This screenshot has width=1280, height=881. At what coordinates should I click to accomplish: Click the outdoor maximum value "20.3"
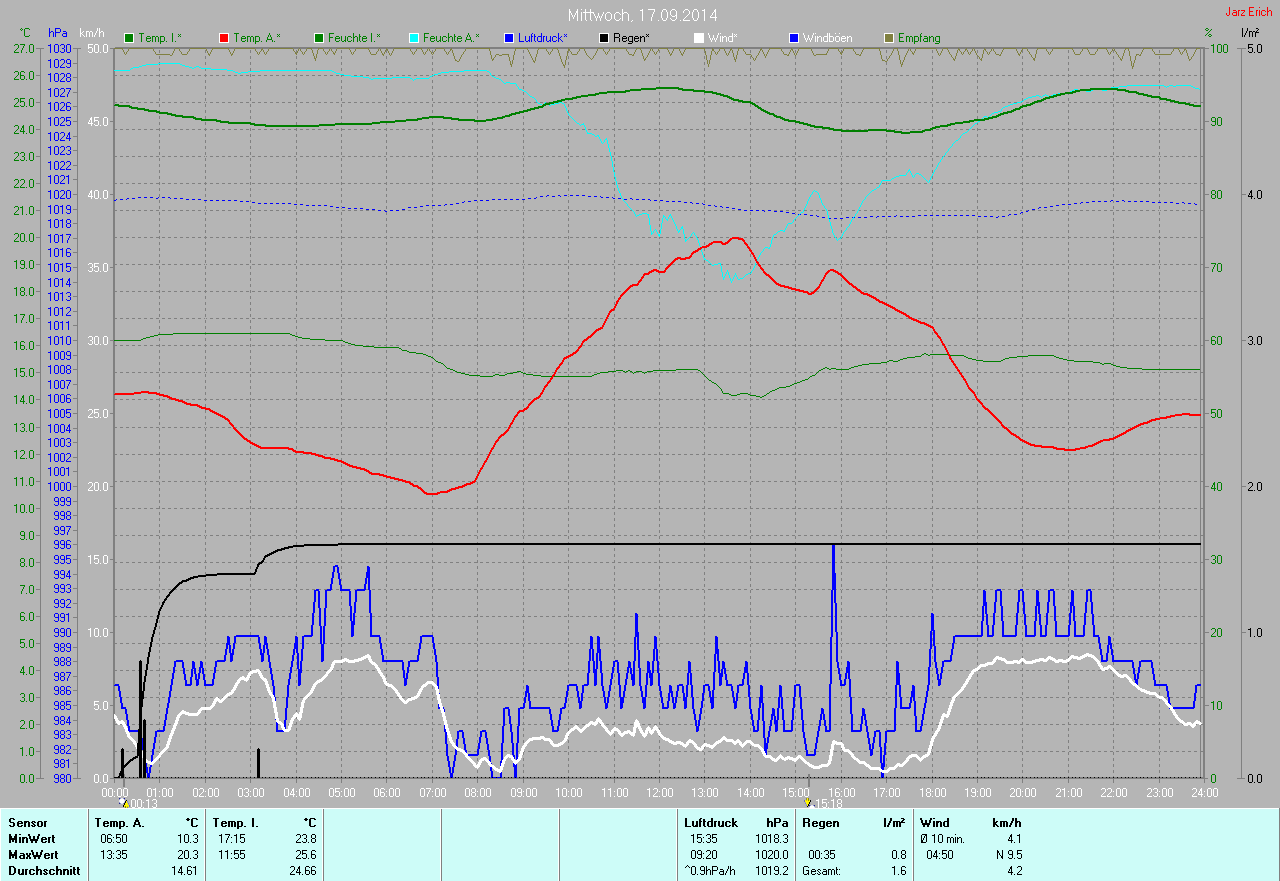pos(188,855)
